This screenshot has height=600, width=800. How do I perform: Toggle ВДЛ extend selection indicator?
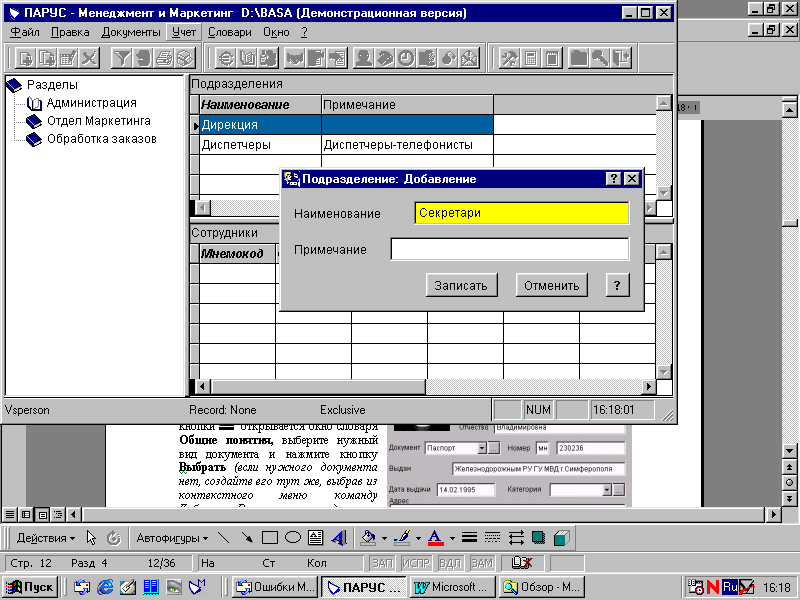[x=449, y=563]
